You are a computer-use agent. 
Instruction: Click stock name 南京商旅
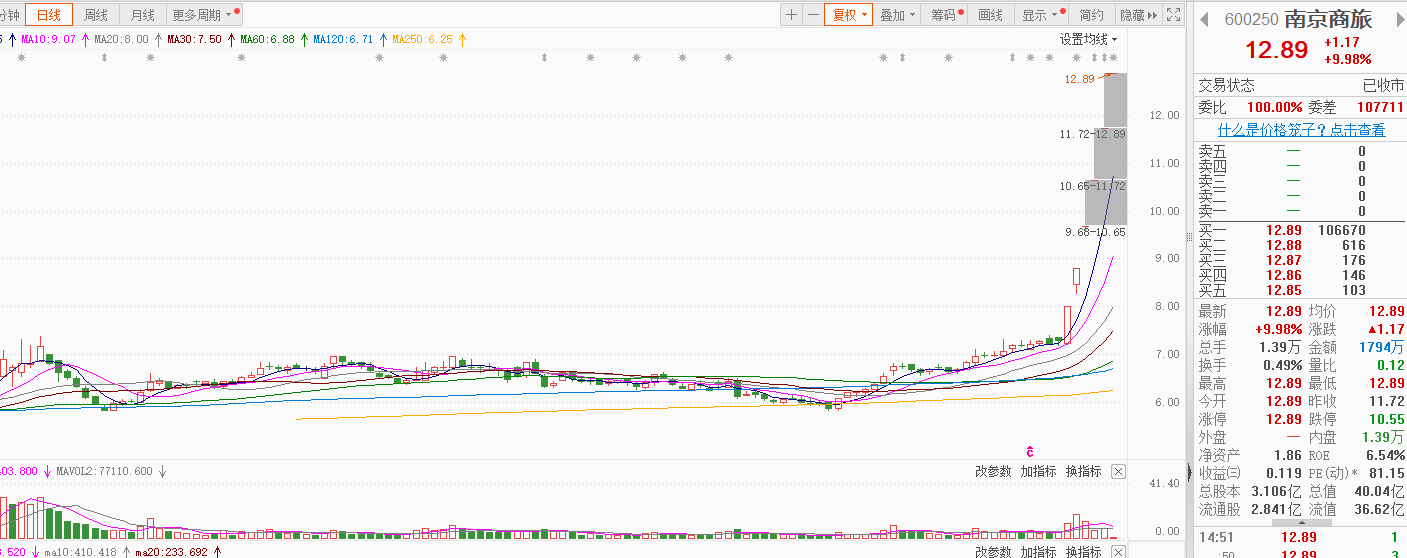coord(1328,19)
